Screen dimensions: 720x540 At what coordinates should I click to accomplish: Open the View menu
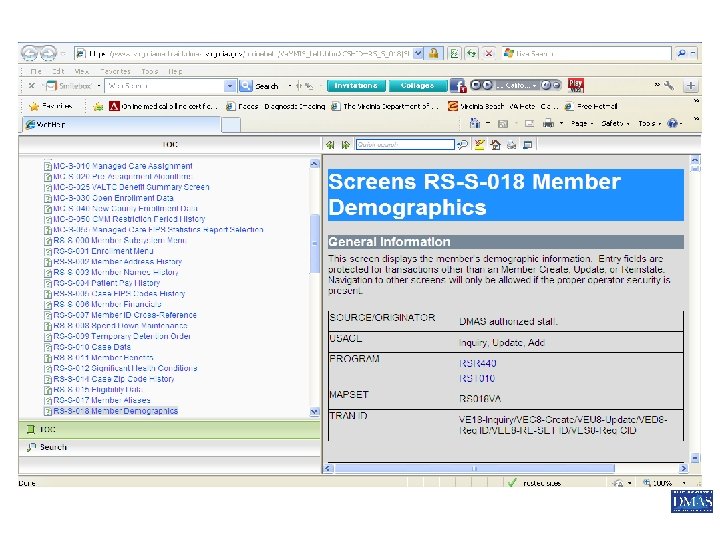[x=81, y=71]
